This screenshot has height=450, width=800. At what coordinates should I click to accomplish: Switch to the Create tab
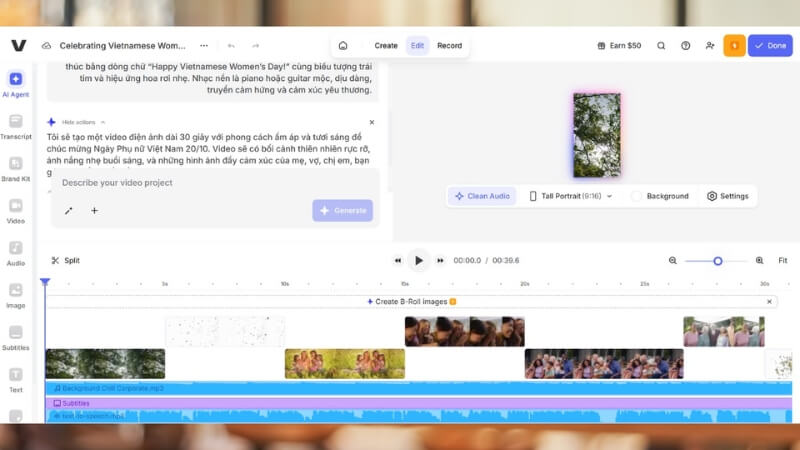(x=386, y=46)
